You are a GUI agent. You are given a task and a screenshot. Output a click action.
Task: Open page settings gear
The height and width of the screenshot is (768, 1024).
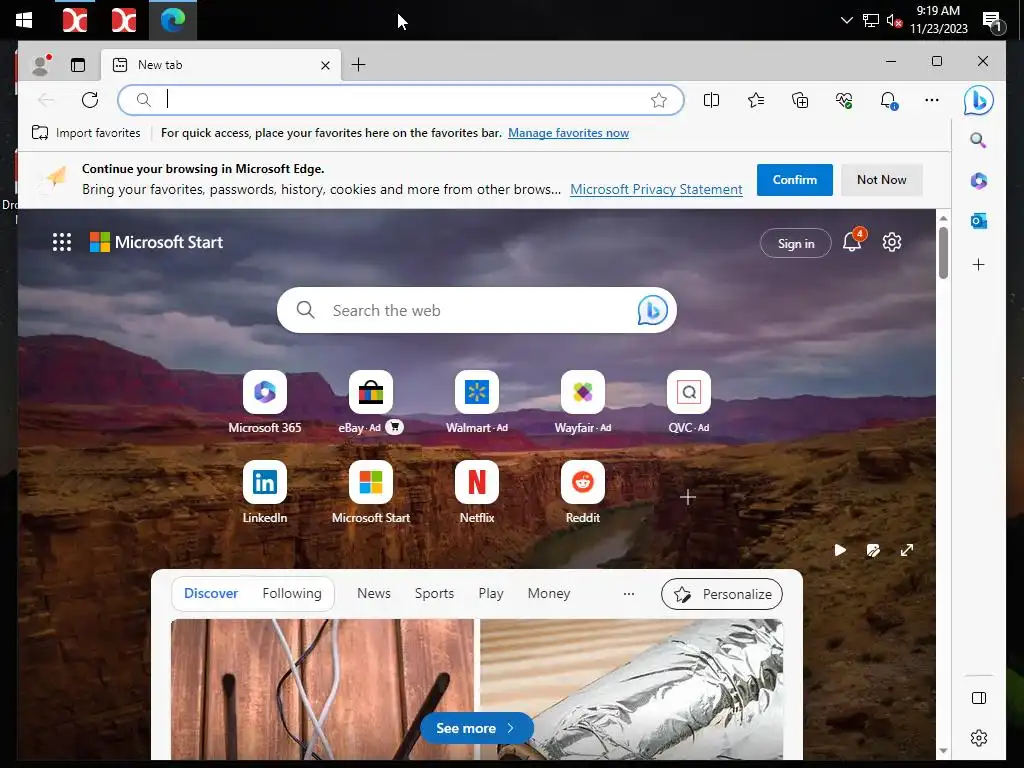(x=891, y=242)
